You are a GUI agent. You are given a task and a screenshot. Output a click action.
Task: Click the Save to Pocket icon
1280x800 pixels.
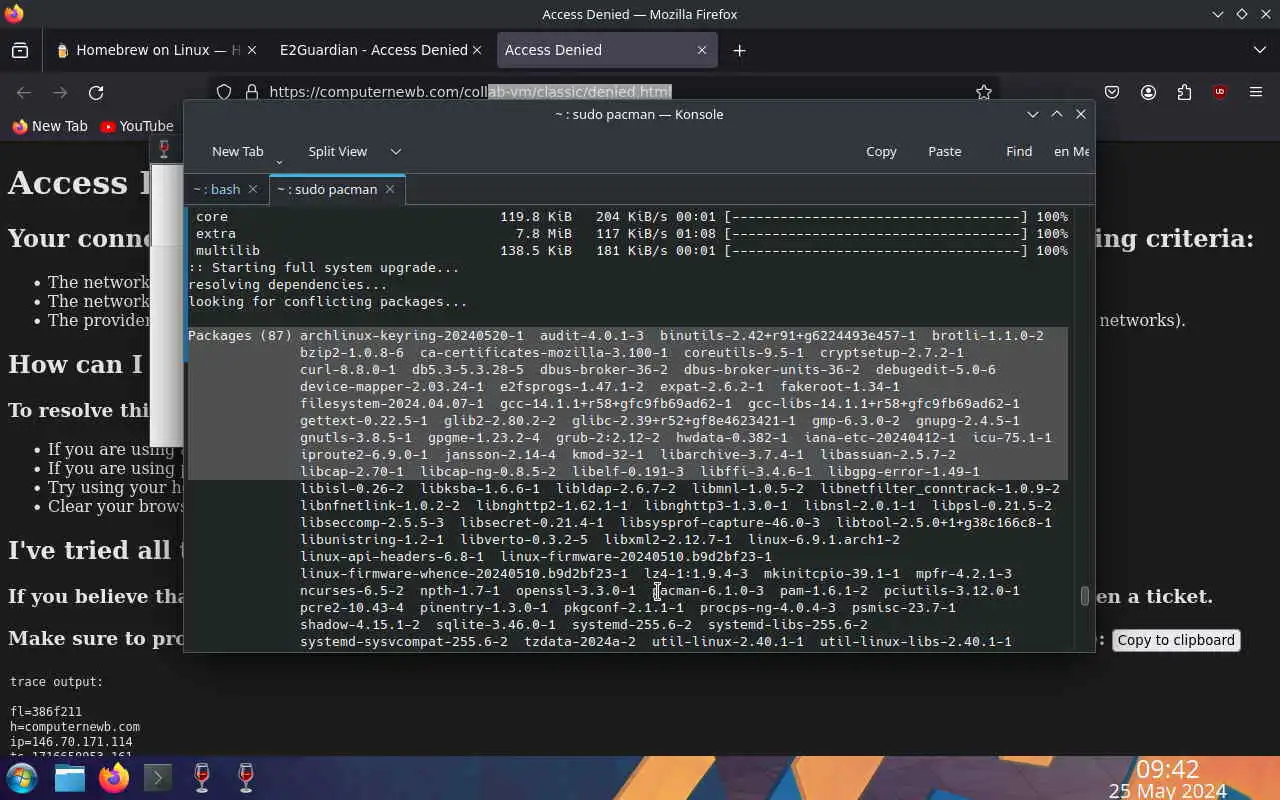(x=1112, y=92)
